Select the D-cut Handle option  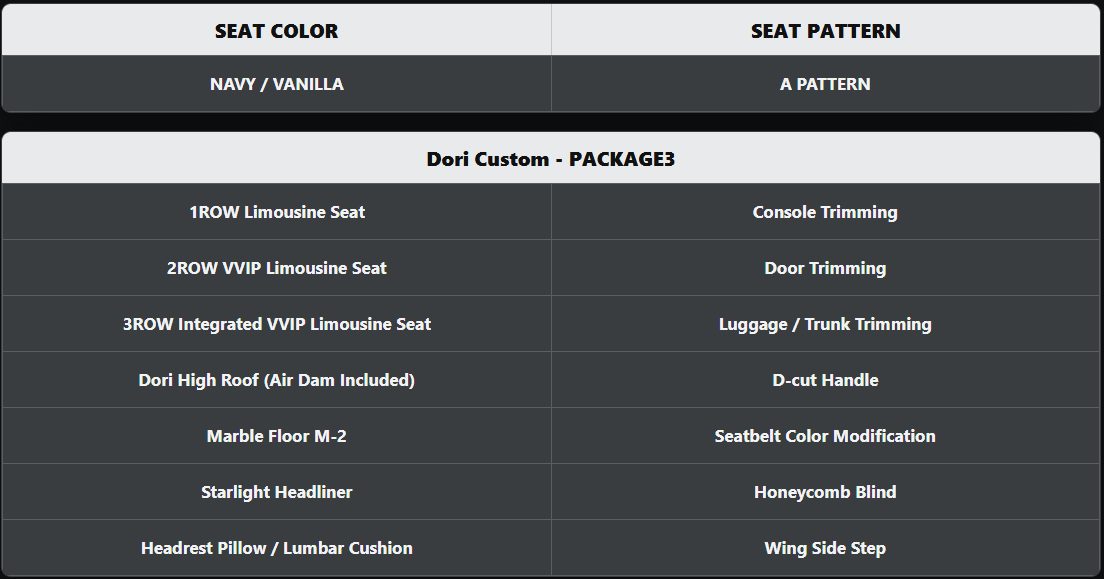coord(825,380)
